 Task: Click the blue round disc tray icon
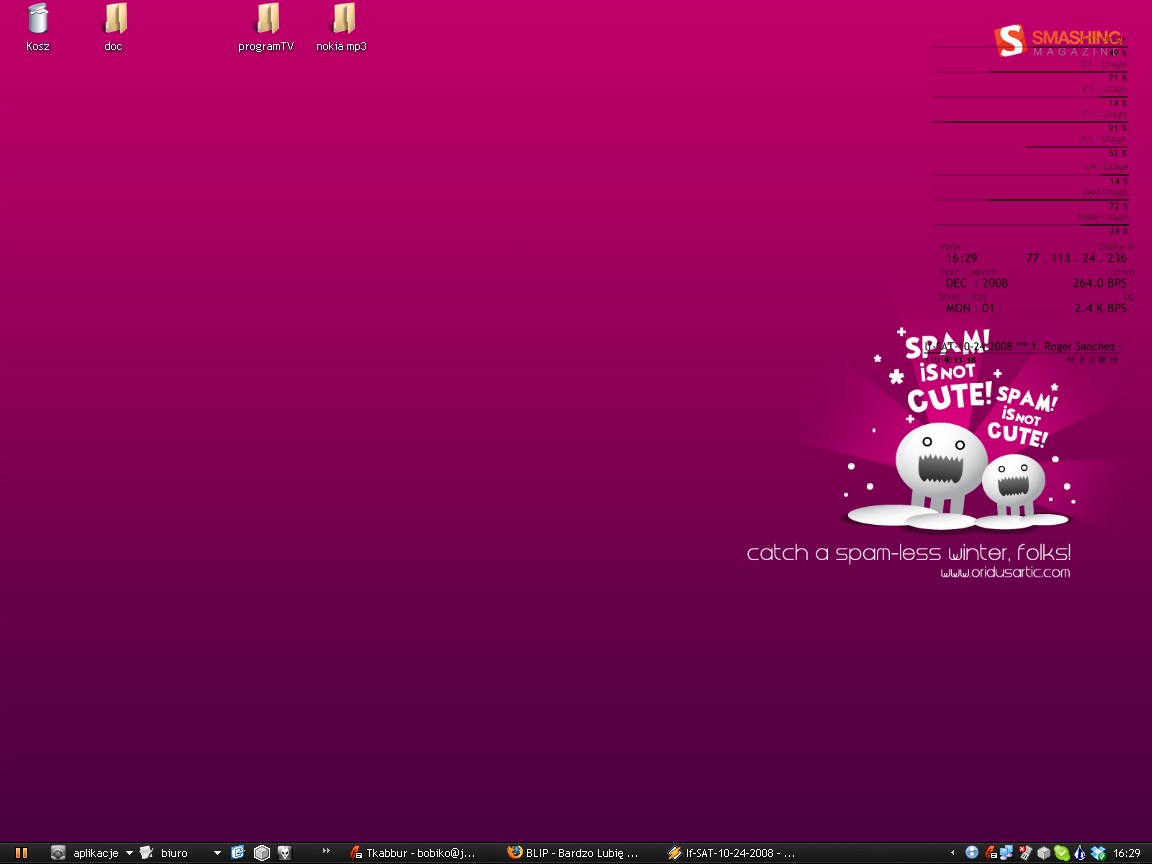coord(972,852)
